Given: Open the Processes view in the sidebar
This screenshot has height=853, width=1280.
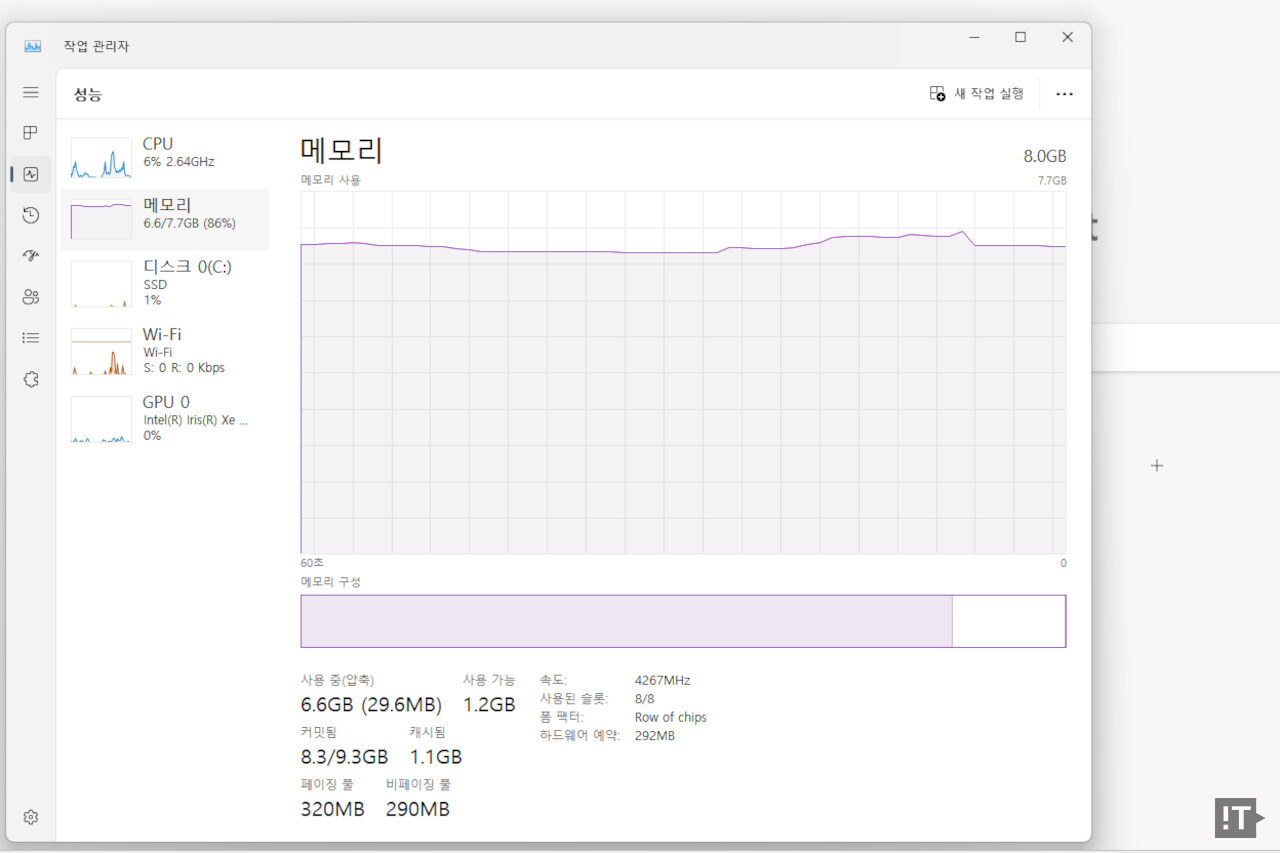Looking at the screenshot, I should coord(30,133).
